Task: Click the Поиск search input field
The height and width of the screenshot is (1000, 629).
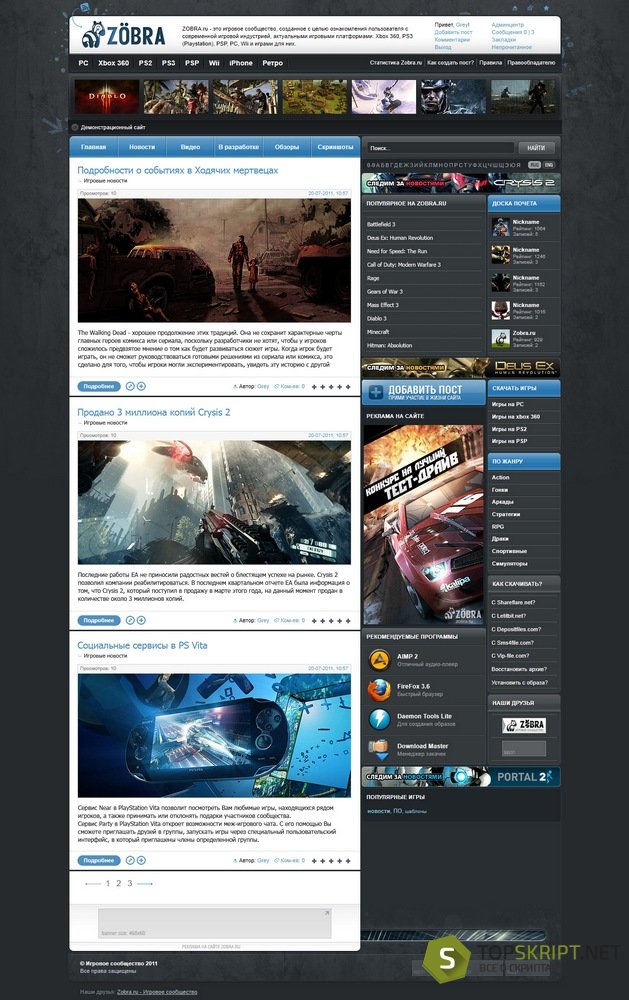Action: [x=440, y=147]
